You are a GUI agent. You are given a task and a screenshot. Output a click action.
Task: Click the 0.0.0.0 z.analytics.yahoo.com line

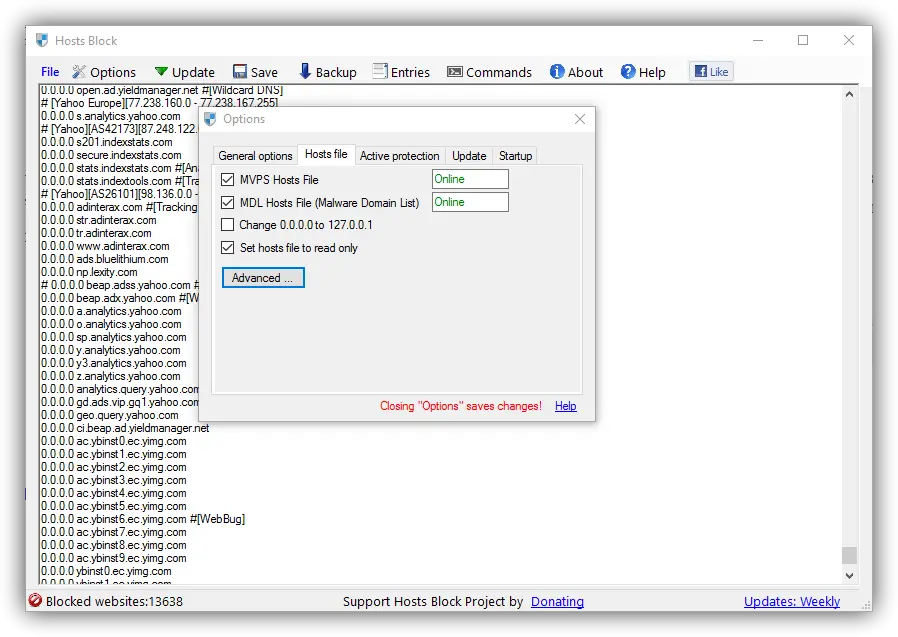coord(111,376)
